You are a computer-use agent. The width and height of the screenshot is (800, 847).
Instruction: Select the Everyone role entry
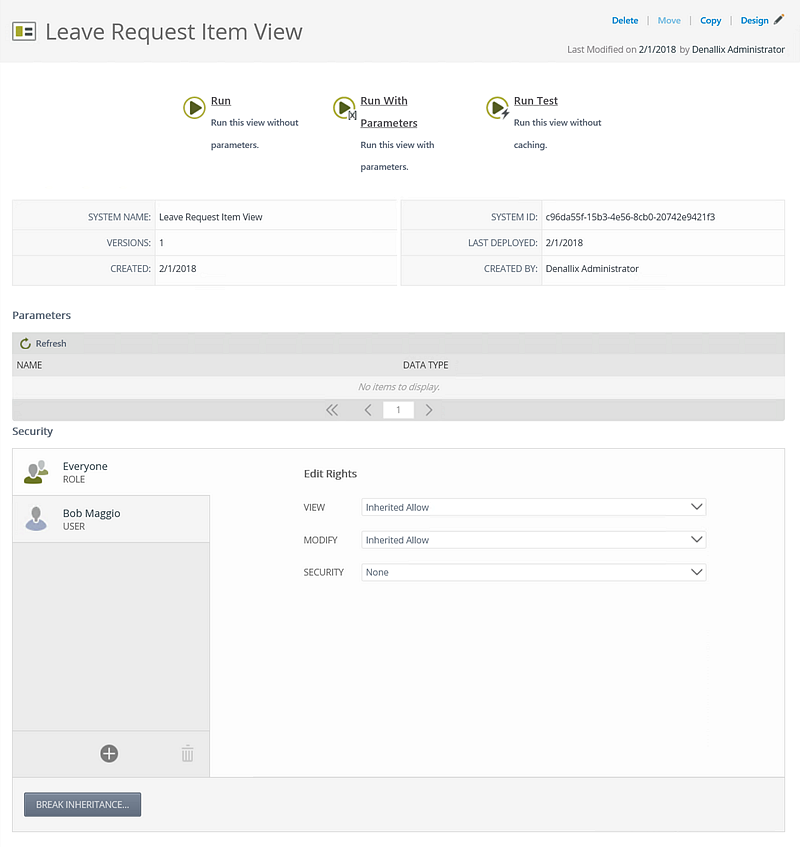(111, 472)
